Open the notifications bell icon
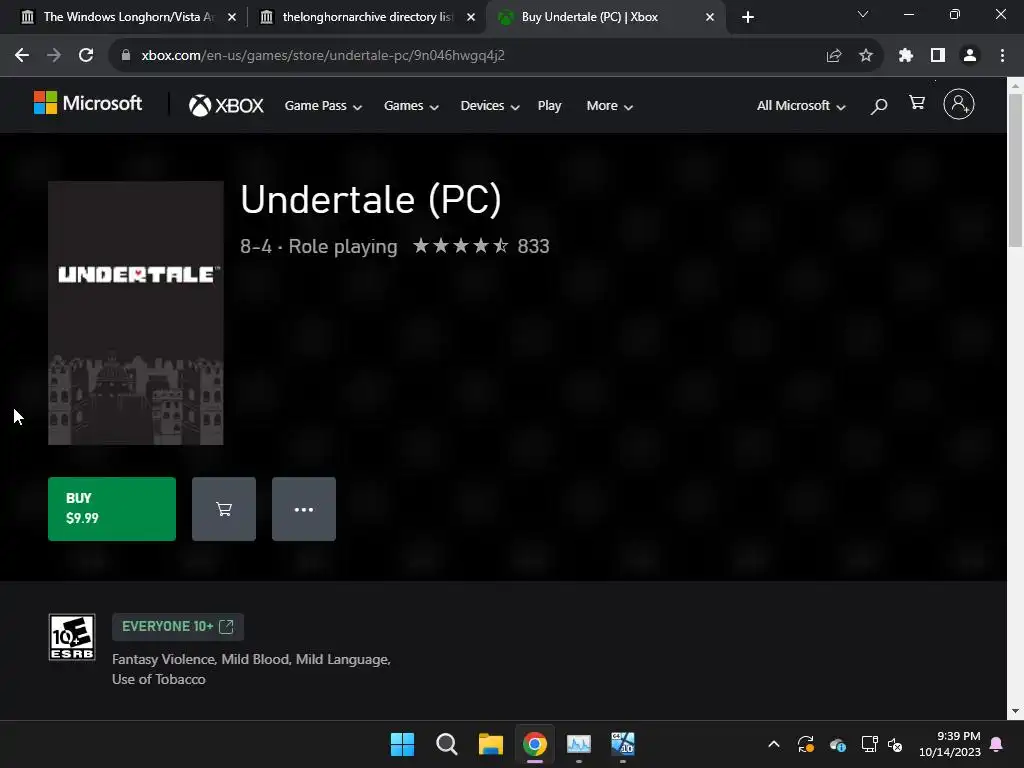 click(x=997, y=744)
